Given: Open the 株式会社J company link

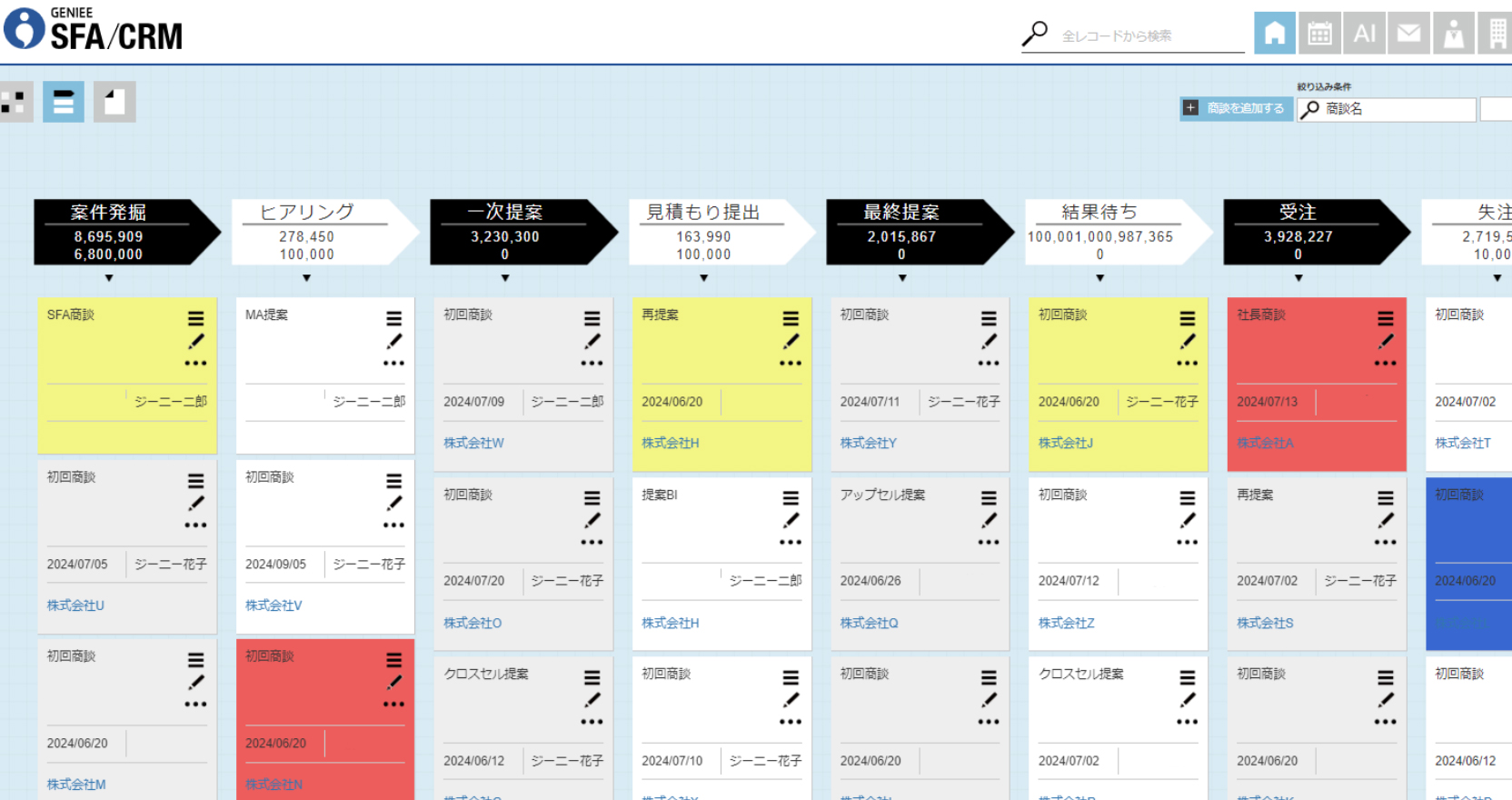Looking at the screenshot, I should pos(1066,443).
